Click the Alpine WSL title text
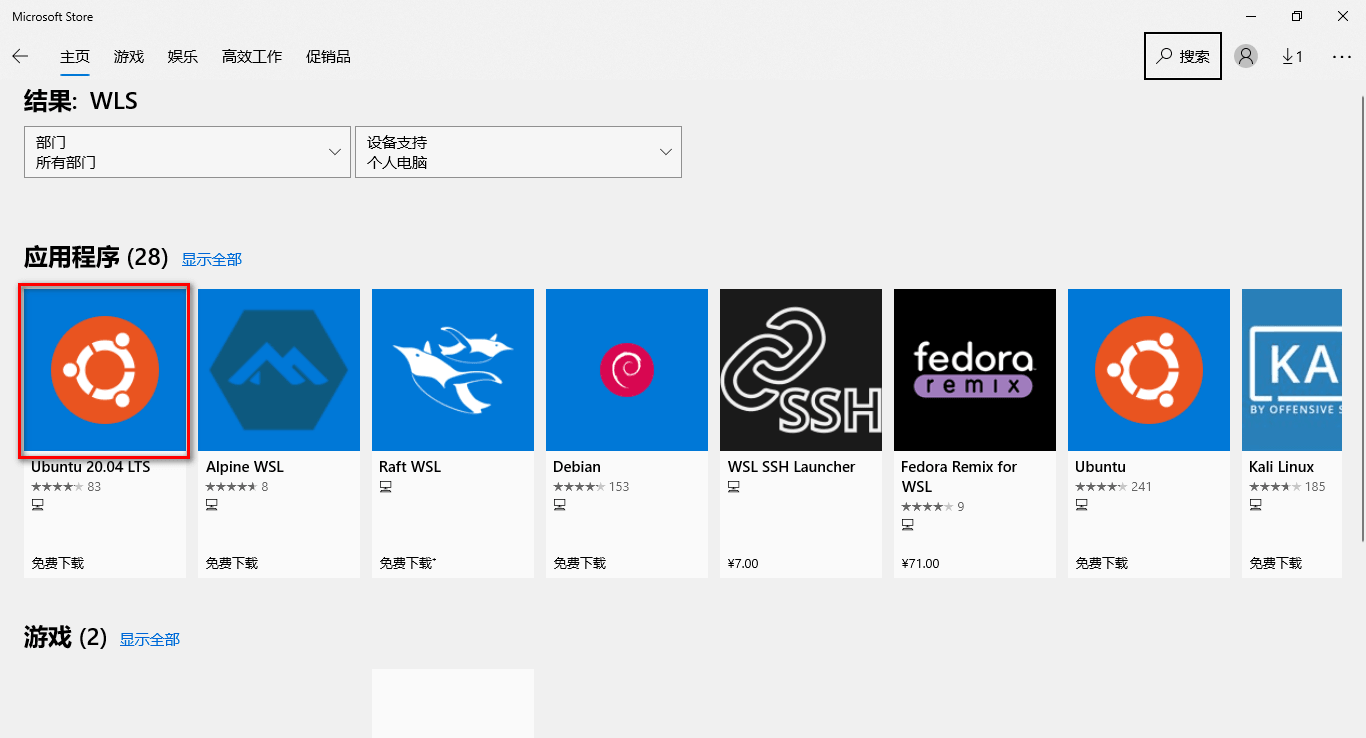 (x=245, y=467)
